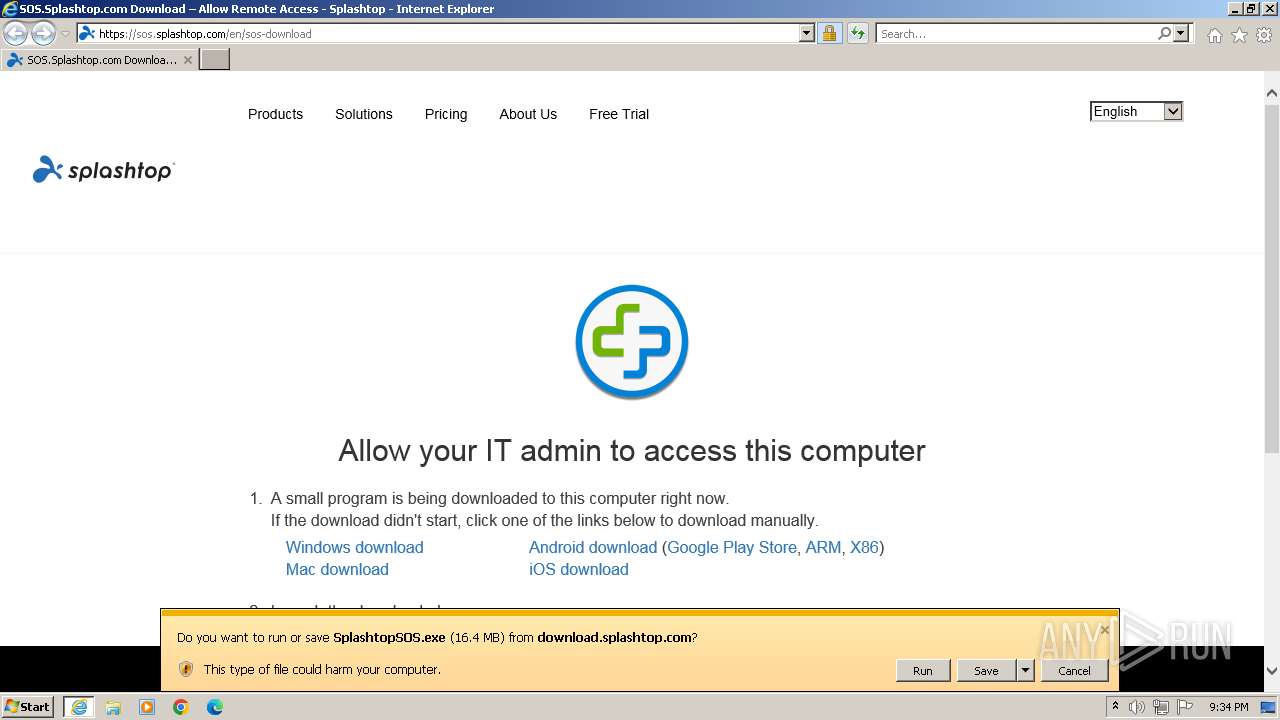Click the Splashtop logo
This screenshot has height=720, width=1280.
pos(103,170)
